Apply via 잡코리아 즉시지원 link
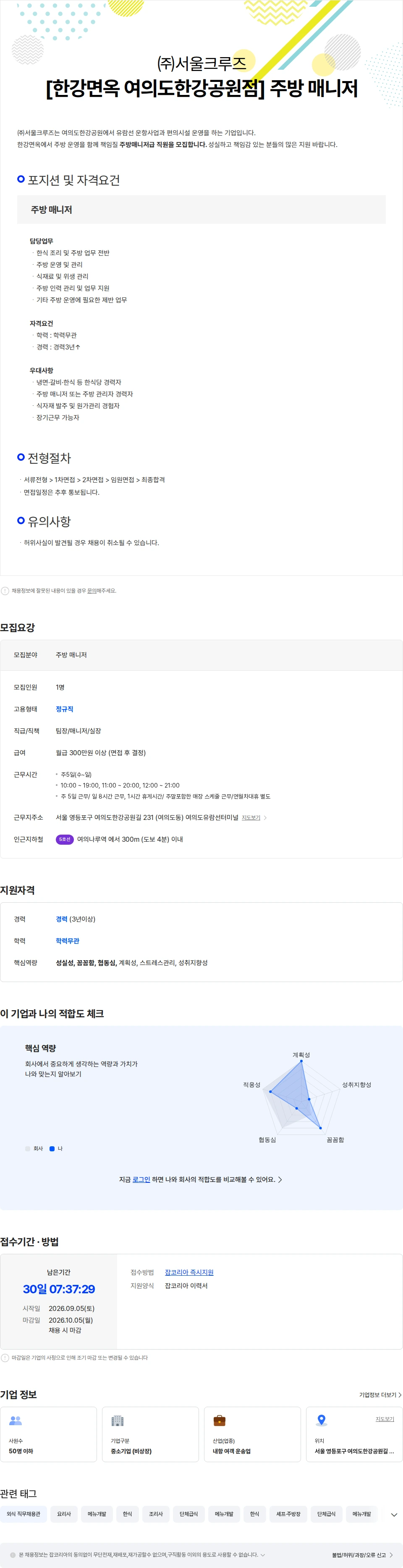403x1568 pixels. (x=189, y=1272)
